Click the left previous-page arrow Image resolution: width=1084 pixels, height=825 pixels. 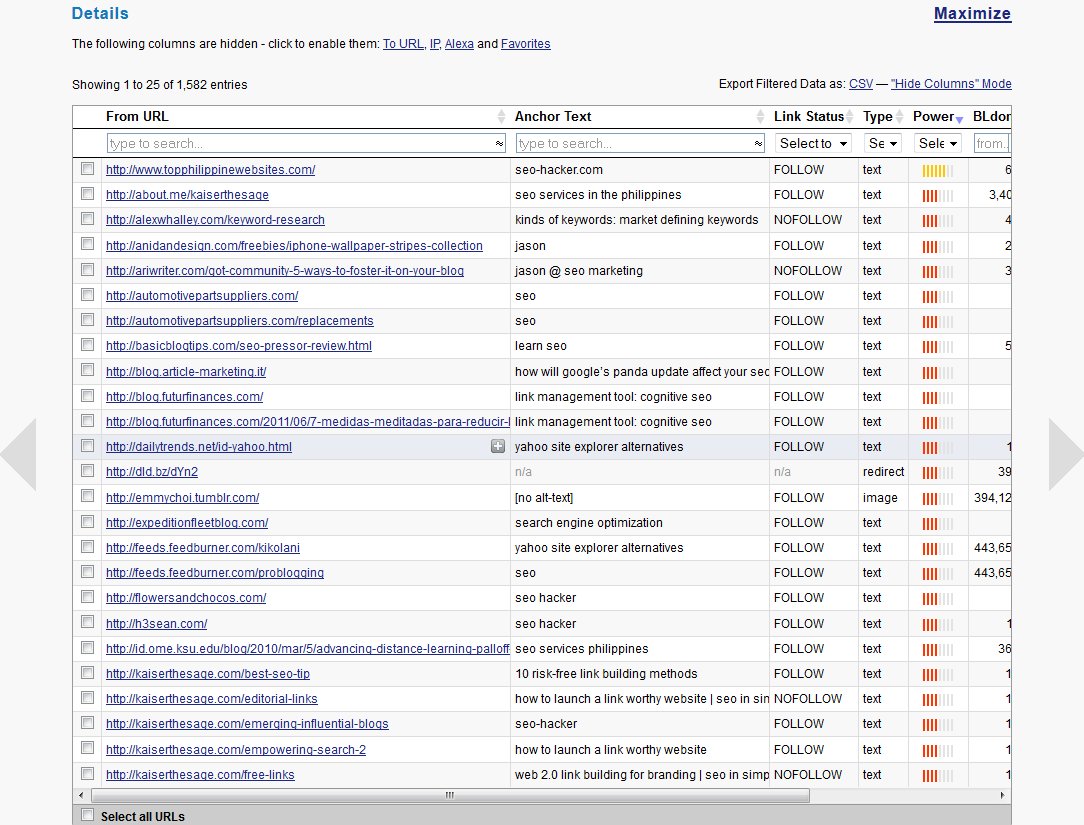pos(19,454)
